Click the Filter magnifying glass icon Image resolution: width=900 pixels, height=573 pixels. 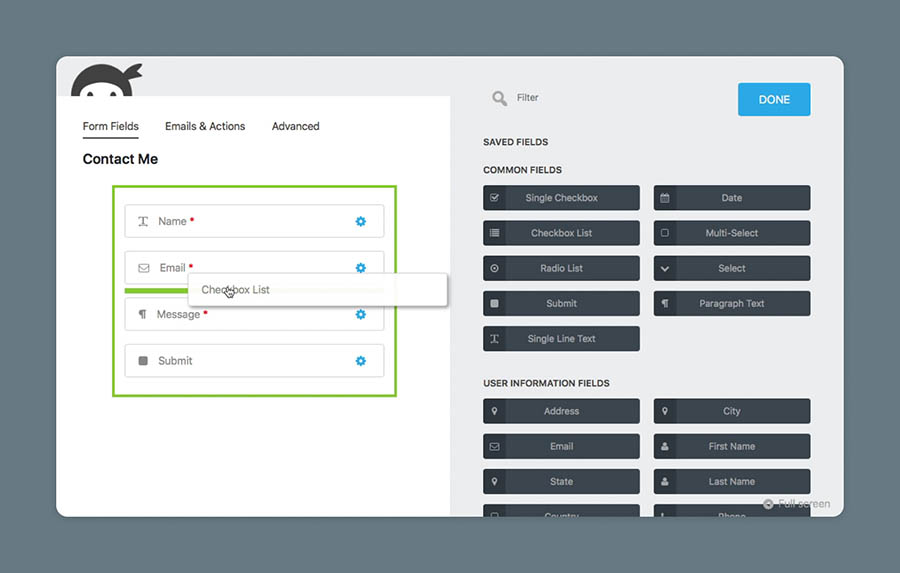(x=499, y=98)
